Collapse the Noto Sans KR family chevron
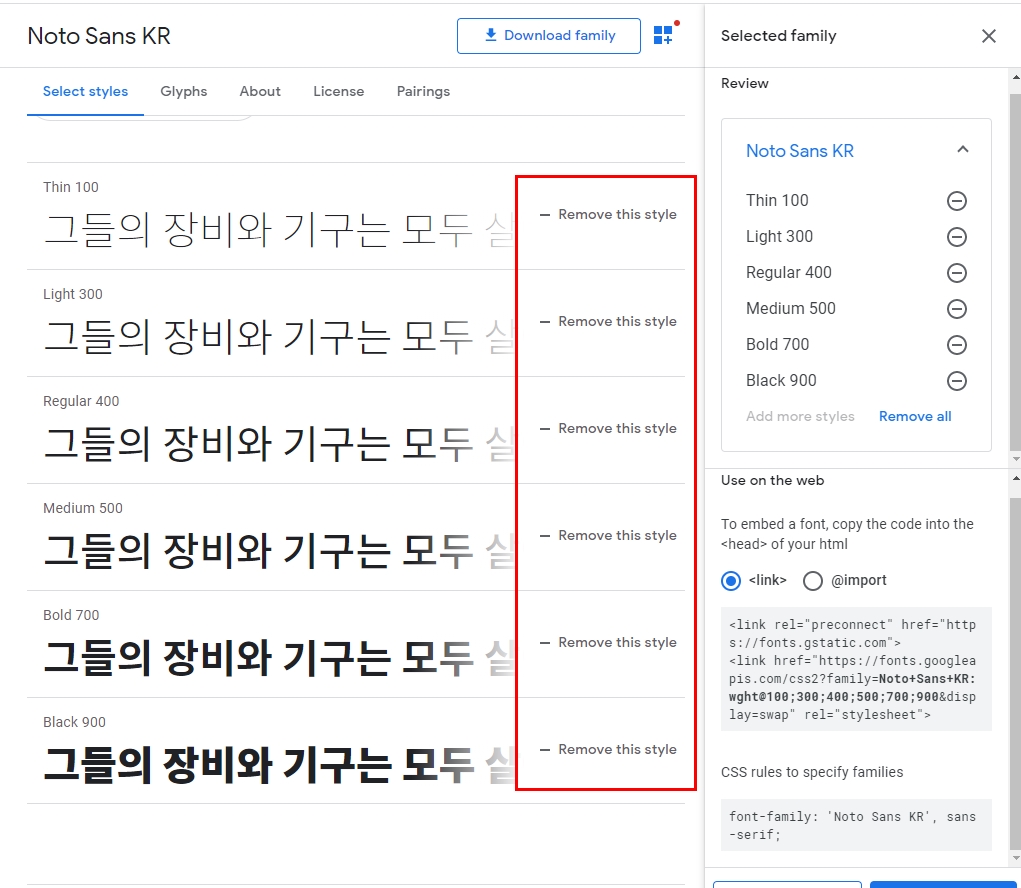The height and width of the screenshot is (888, 1021). [x=962, y=150]
